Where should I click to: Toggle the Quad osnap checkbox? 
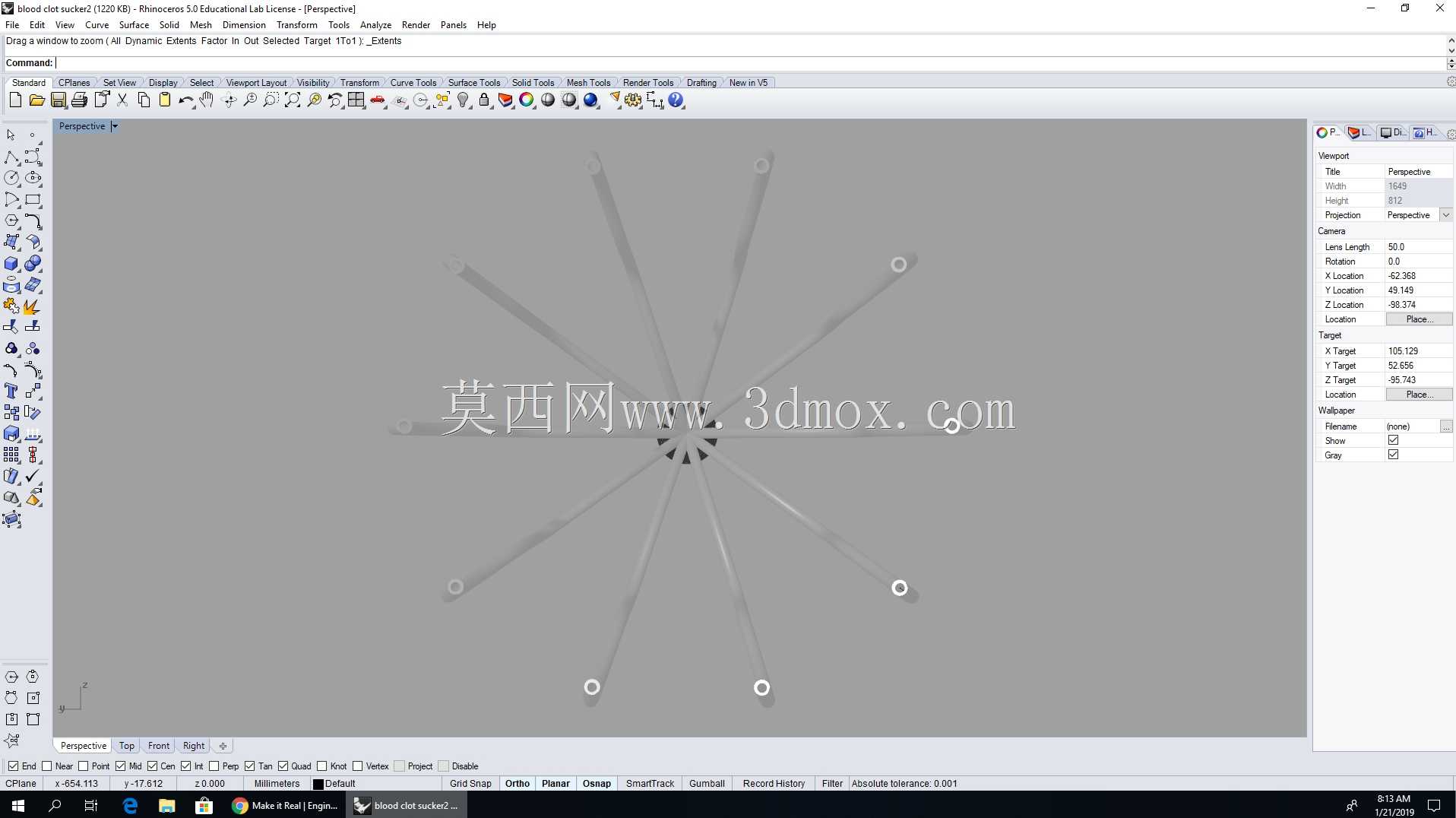pyautogui.click(x=283, y=766)
